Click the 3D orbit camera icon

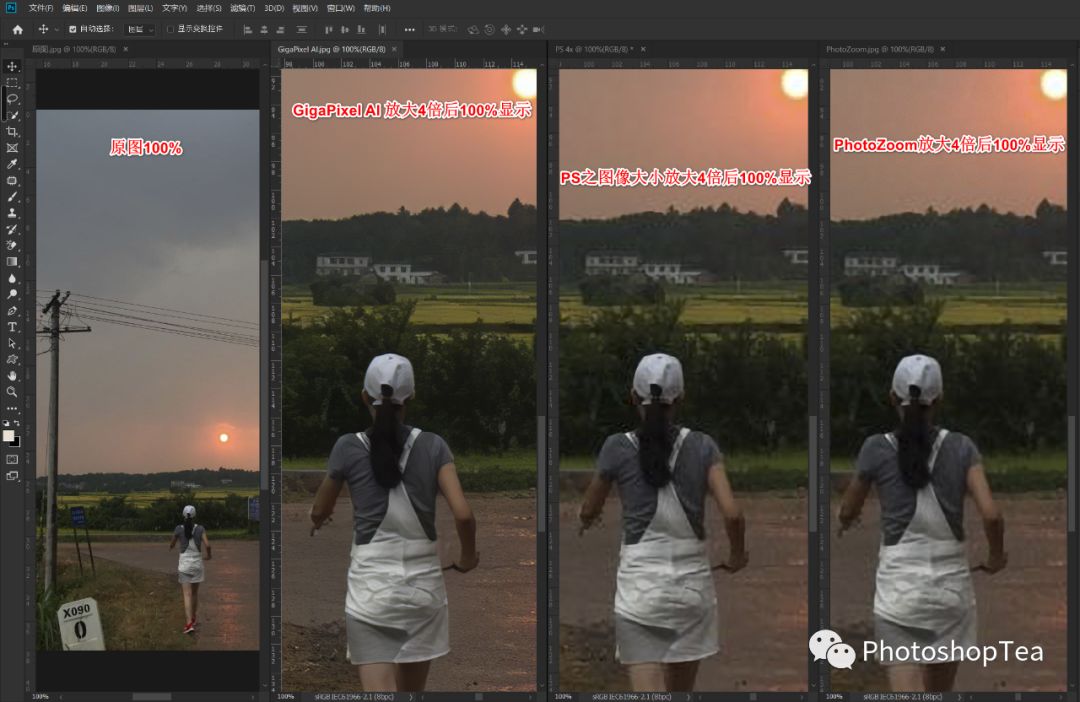tap(473, 30)
